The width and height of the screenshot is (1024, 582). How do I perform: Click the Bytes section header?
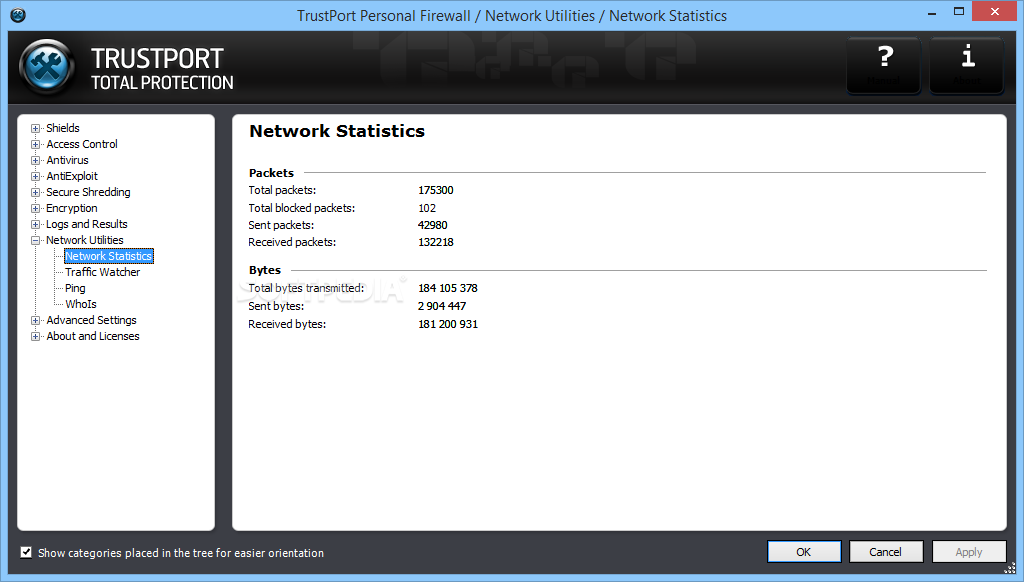pos(264,270)
